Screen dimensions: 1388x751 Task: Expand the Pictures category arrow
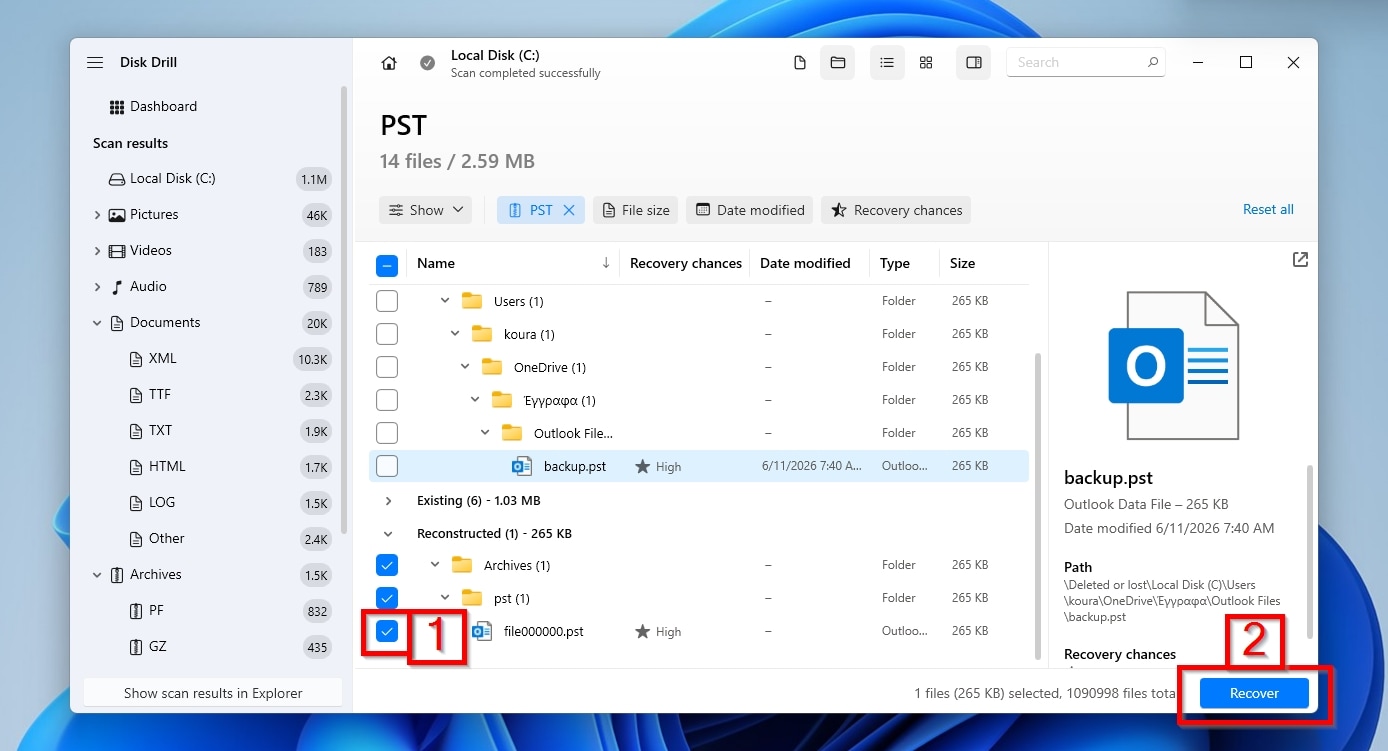[97, 215]
